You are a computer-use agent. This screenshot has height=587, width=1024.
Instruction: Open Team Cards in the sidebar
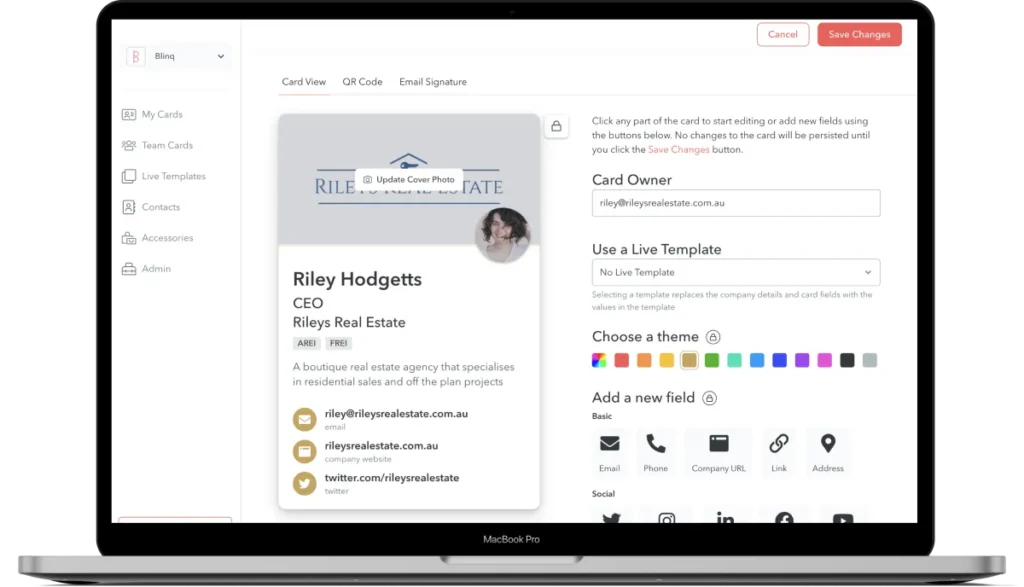click(x=166, y=145)
